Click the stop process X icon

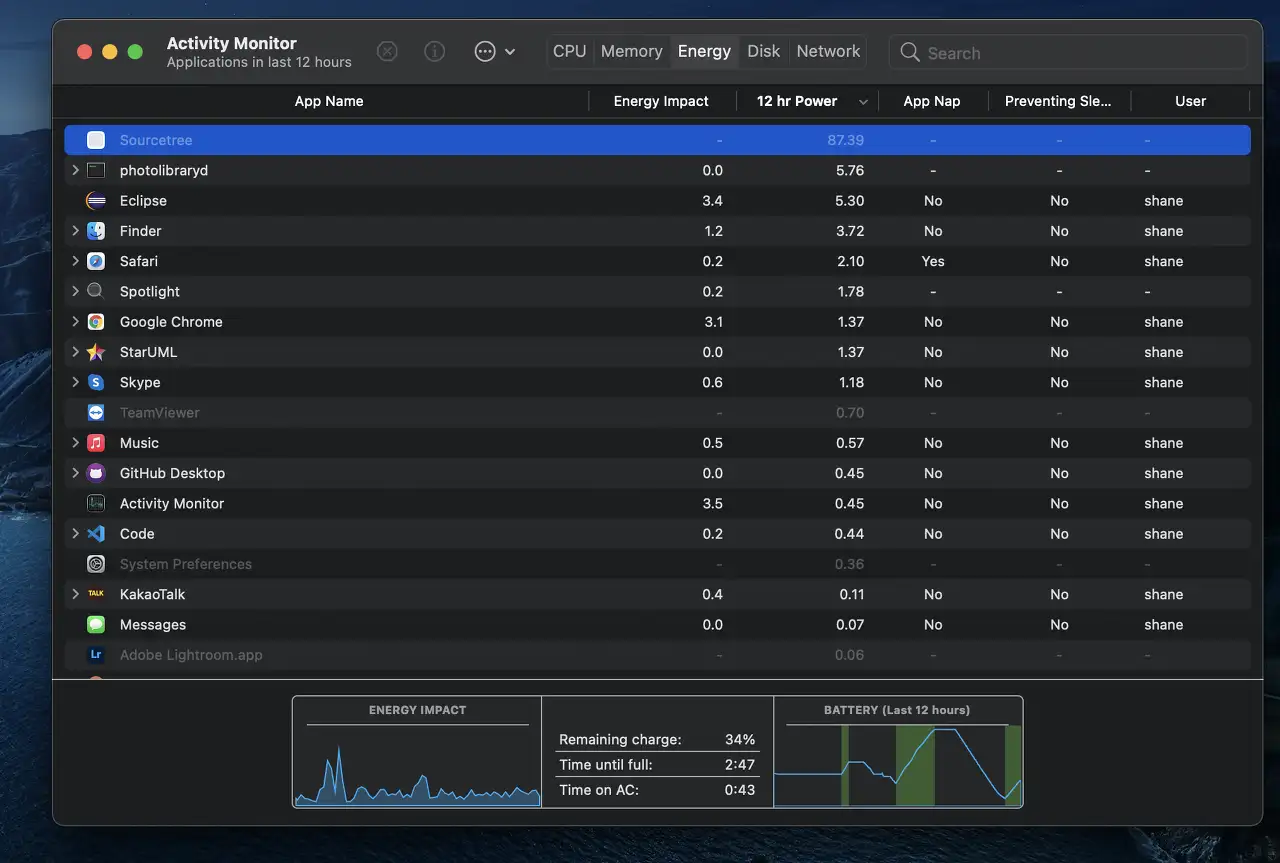coord(387,51)
